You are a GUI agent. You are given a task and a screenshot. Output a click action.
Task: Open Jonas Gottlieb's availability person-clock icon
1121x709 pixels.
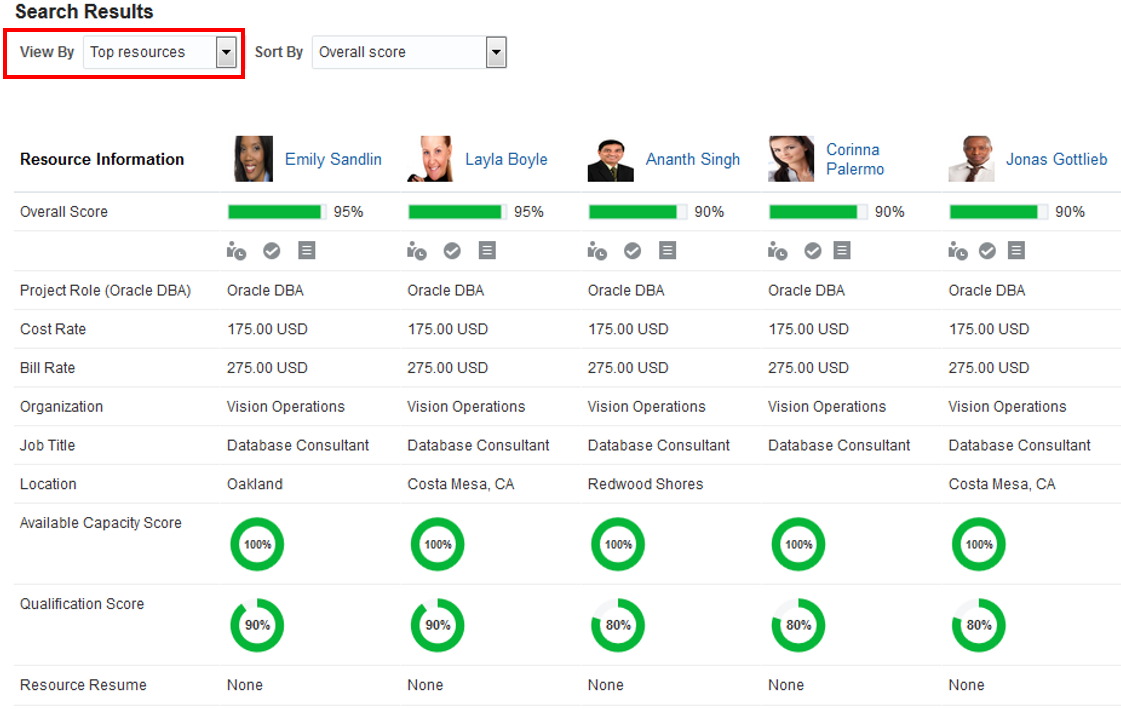(957, 251)
